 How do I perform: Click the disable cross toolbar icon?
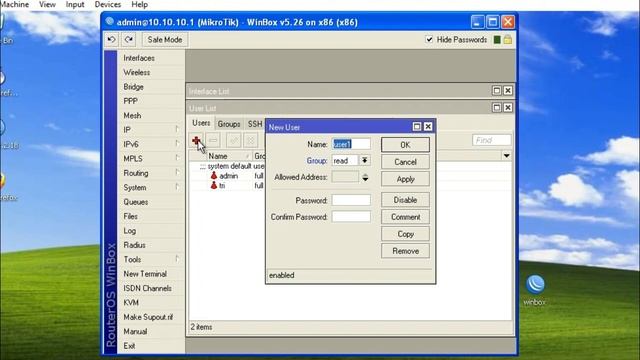point(251,140)
